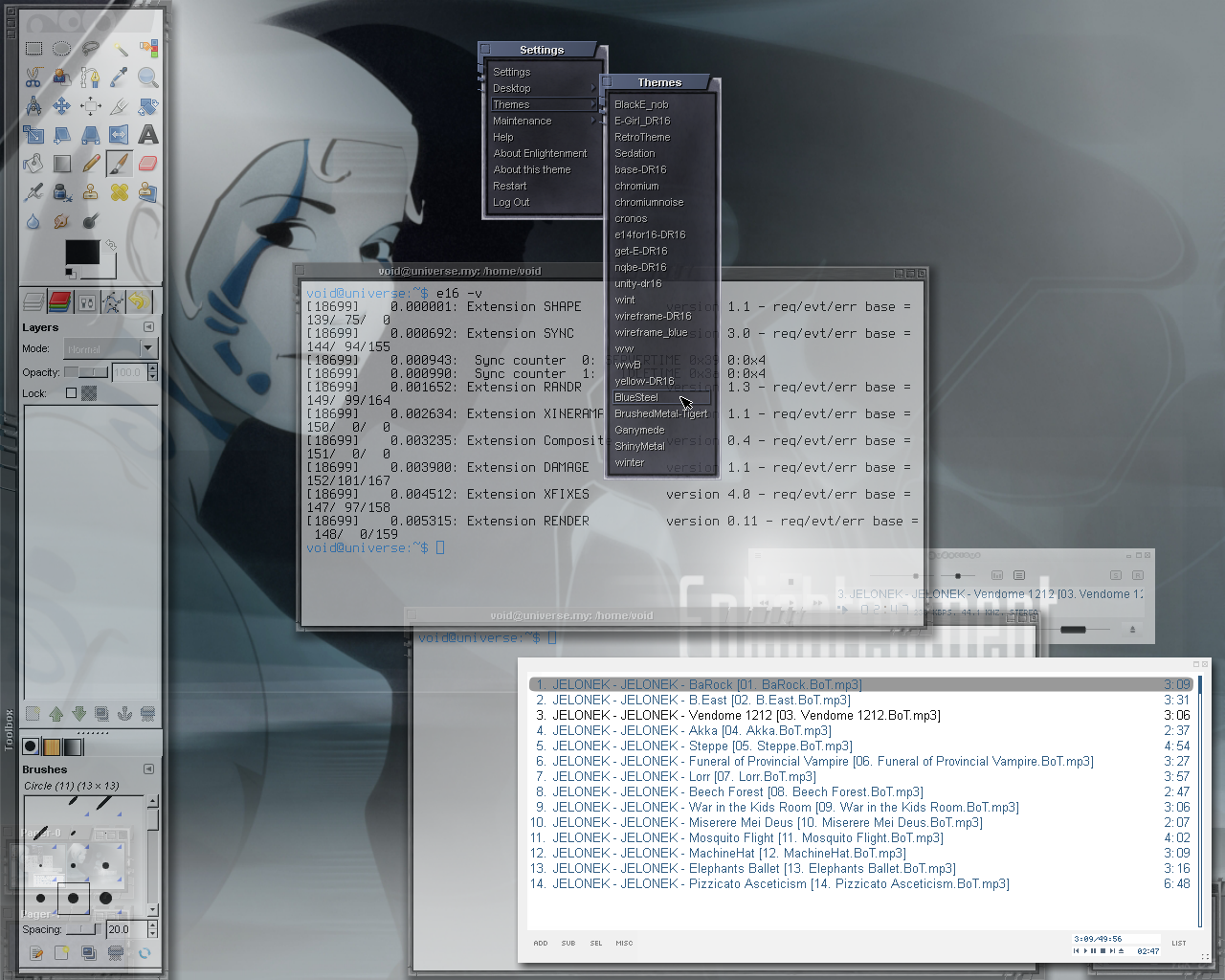
Task: Switch to the Patterns tab
Action: point(52,746)
